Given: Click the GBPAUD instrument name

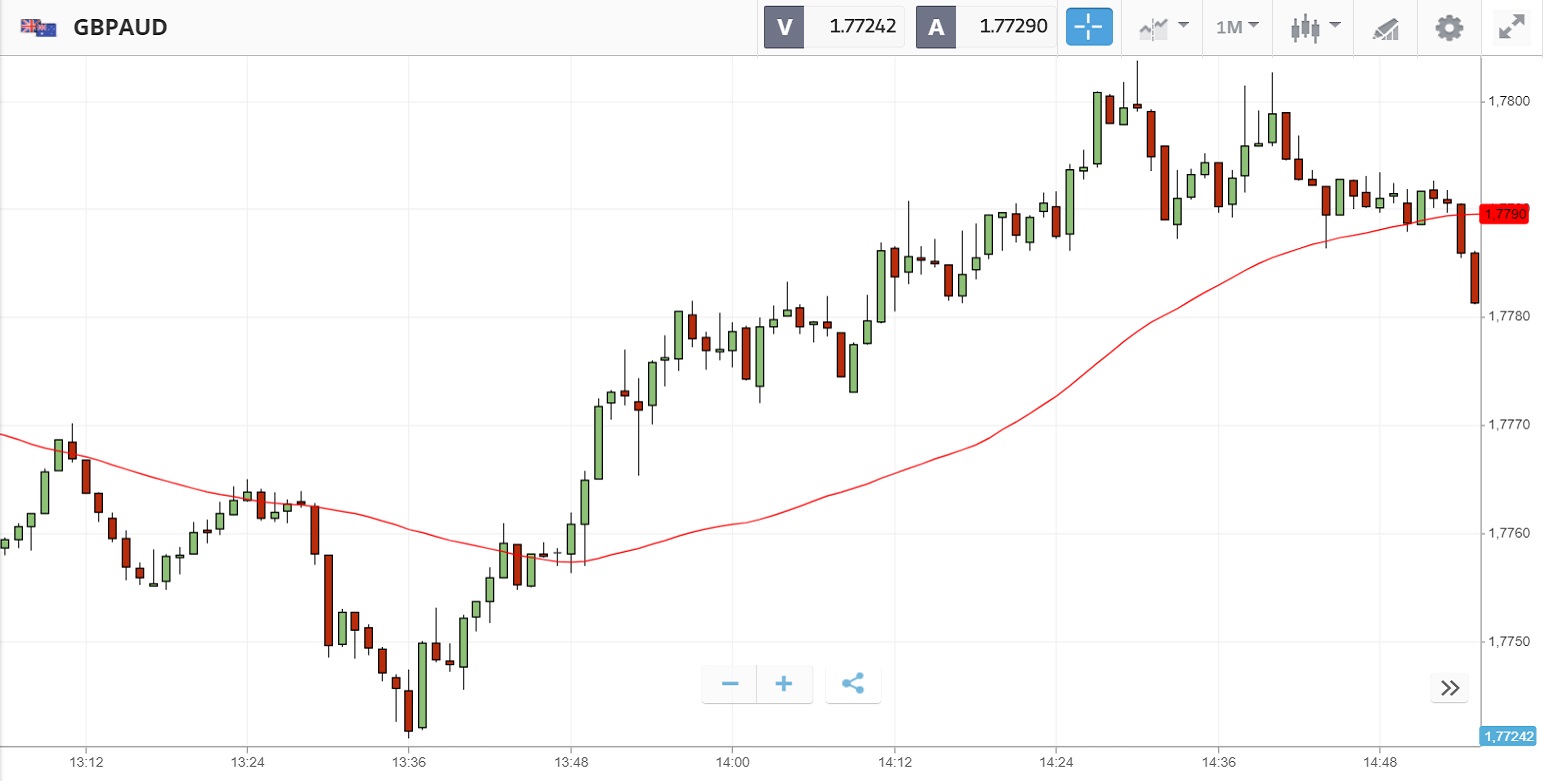Looking at the screenshot, I should [x=120, y=27].
